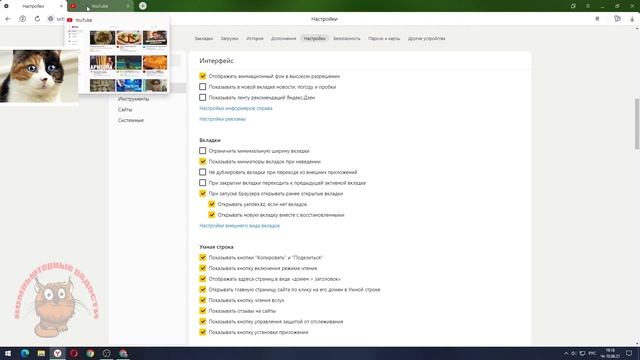Open the Безопасность settings section
This screenshot has height=360, width=640.
tap(347, 38)
